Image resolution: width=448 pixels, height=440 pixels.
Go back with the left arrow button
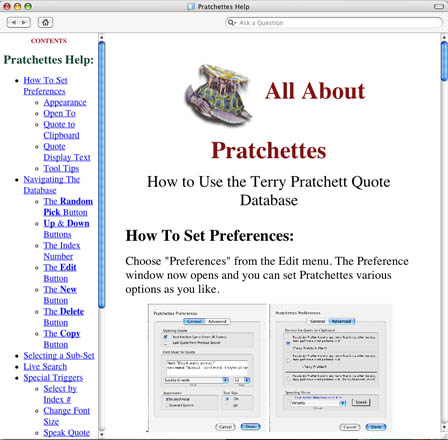(13, 22)
